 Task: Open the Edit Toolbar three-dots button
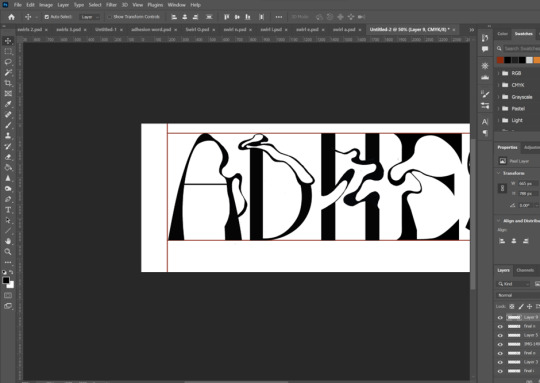coord(8,262)
